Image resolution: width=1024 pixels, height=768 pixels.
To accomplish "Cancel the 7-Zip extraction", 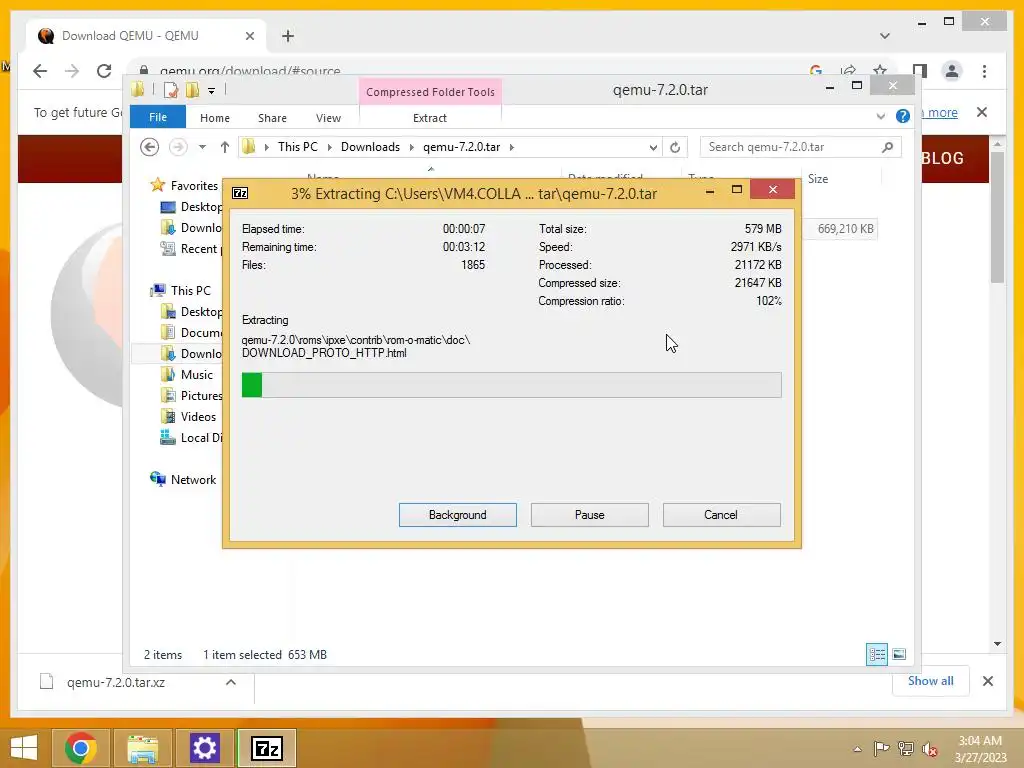I will (721, 515).
